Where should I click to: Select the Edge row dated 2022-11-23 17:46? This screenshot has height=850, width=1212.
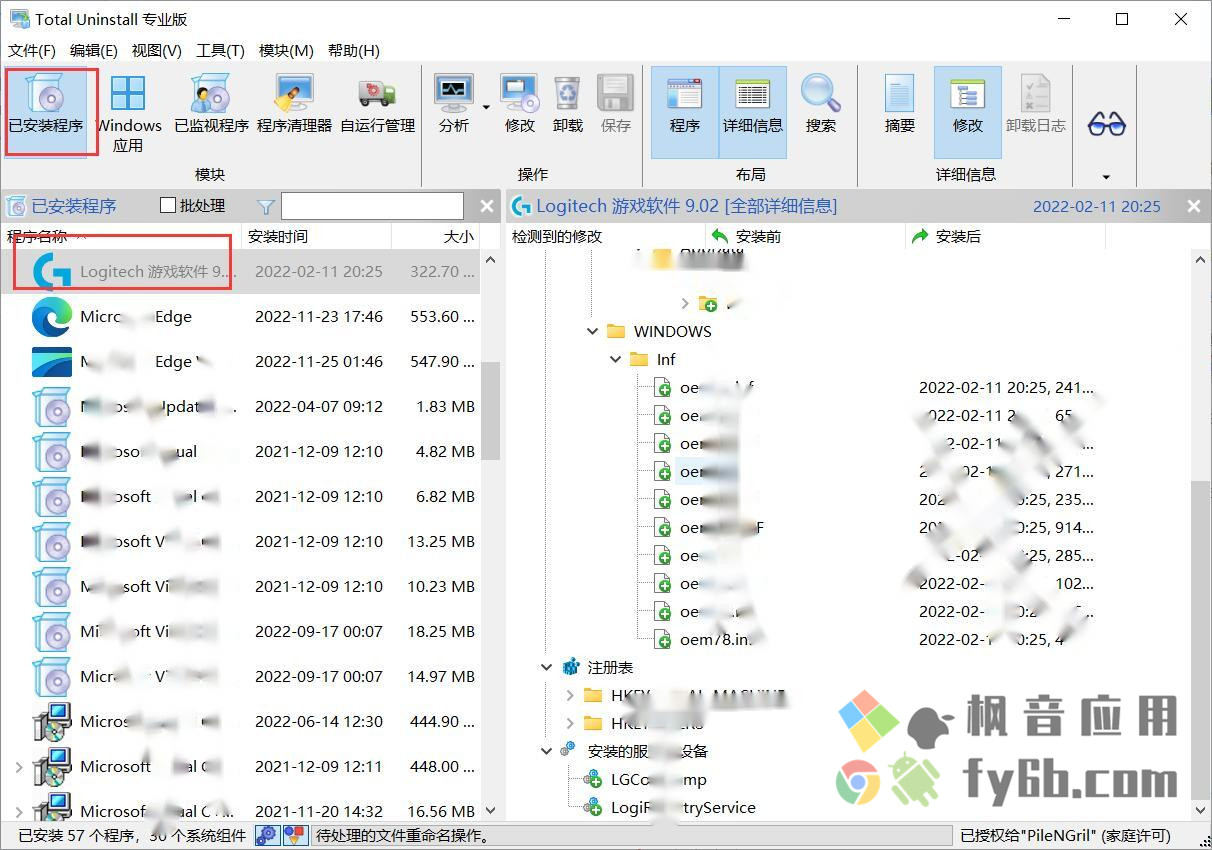(x=240, y=316)
